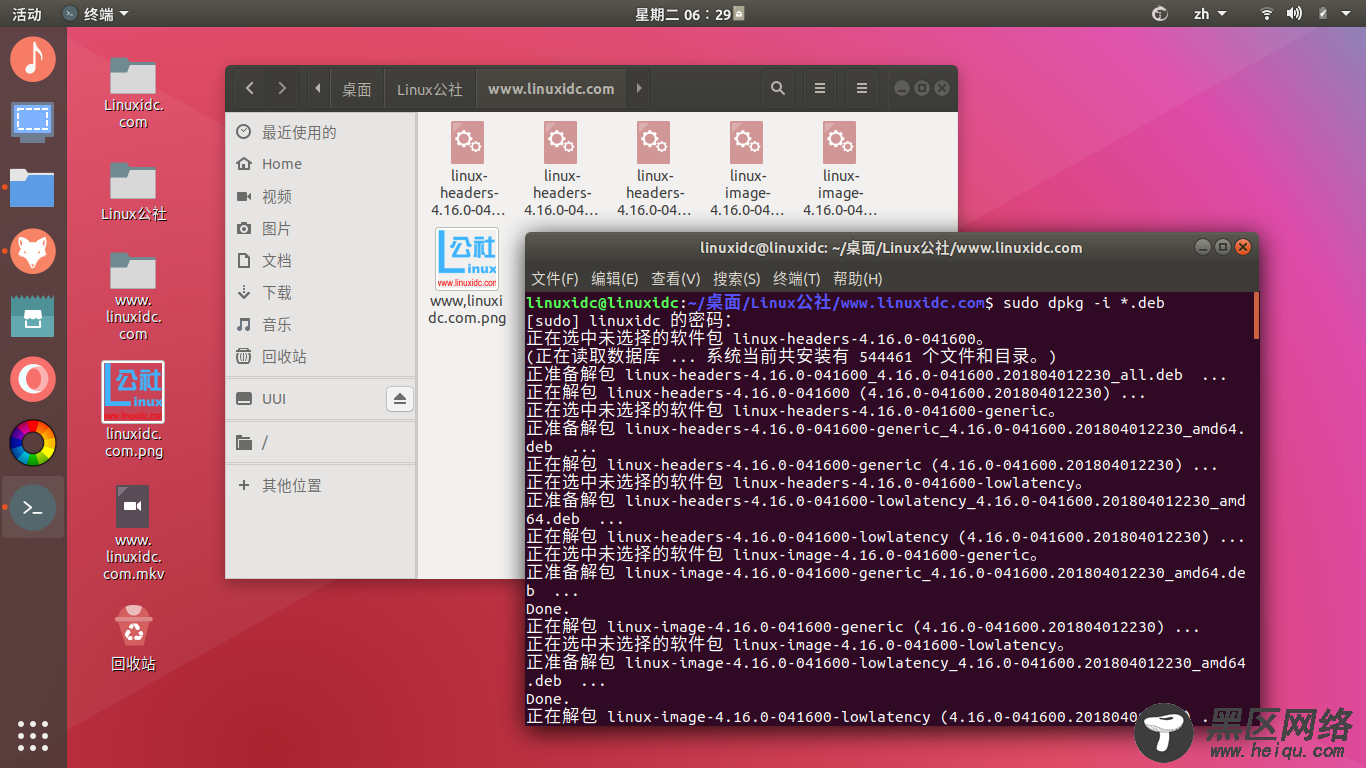Open color wheel app in dock
Viewport: 1366px width, 768px height.
(x=33, y=443)
